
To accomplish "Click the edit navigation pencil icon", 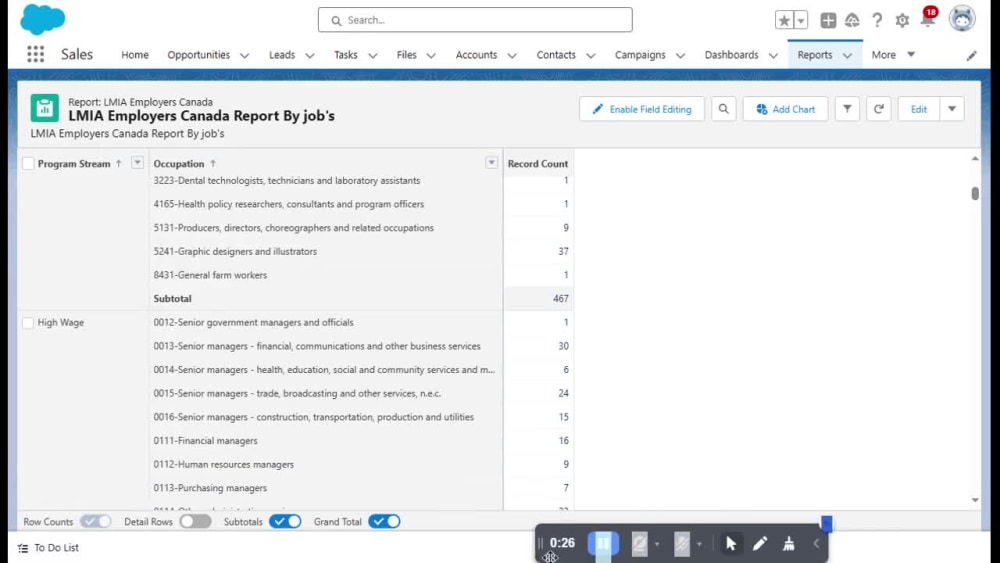I will (x=971, y=55).
